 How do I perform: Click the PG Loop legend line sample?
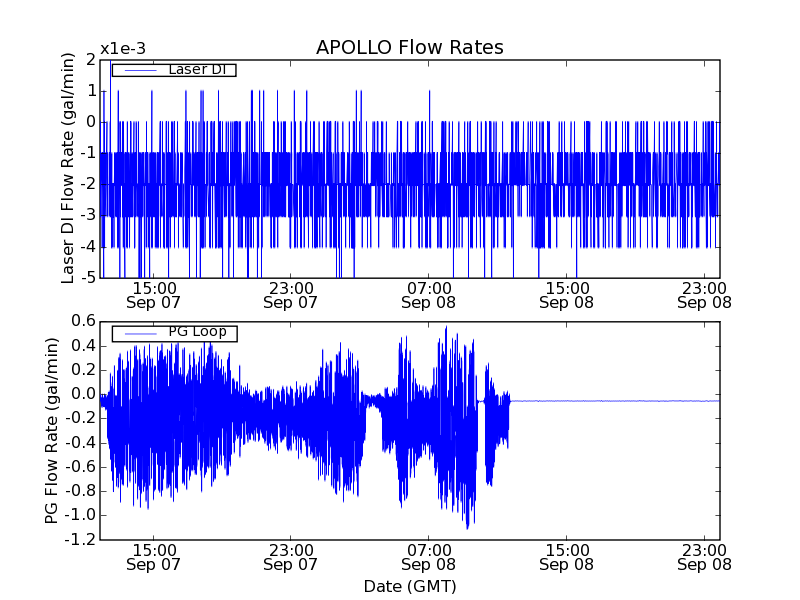click(x=140, y=334)
